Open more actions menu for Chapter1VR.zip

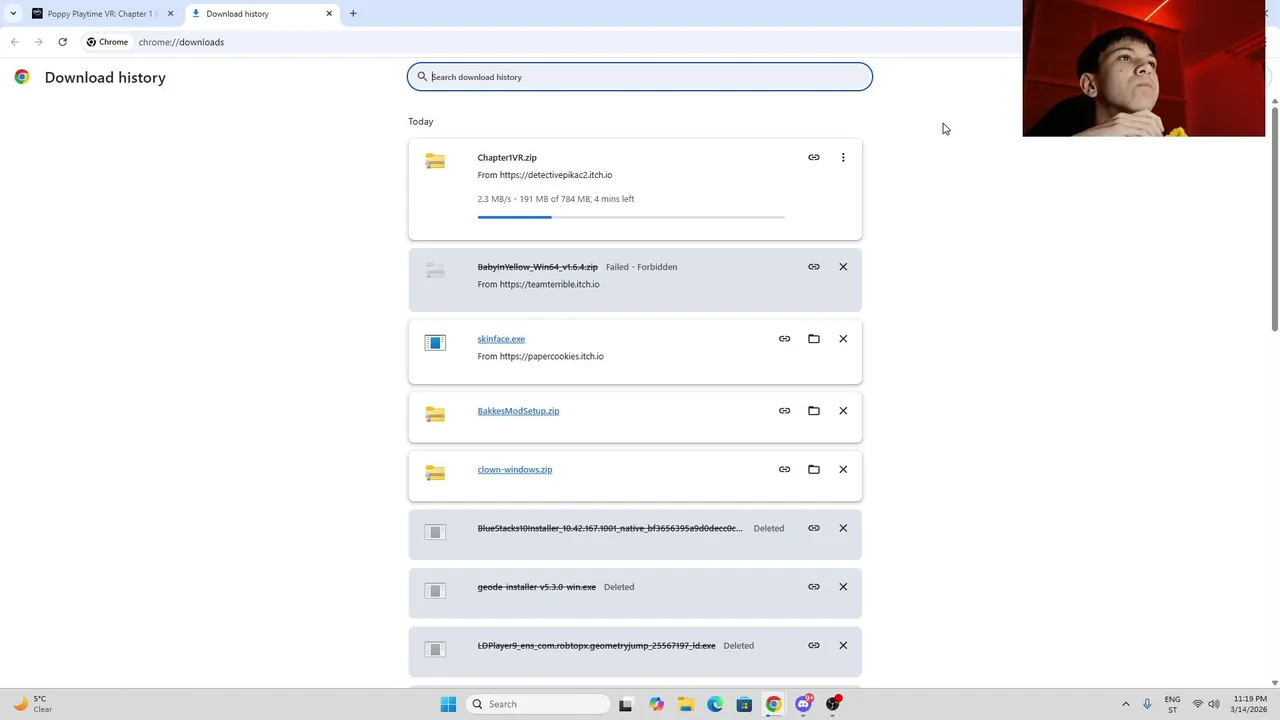coord(843,157)
